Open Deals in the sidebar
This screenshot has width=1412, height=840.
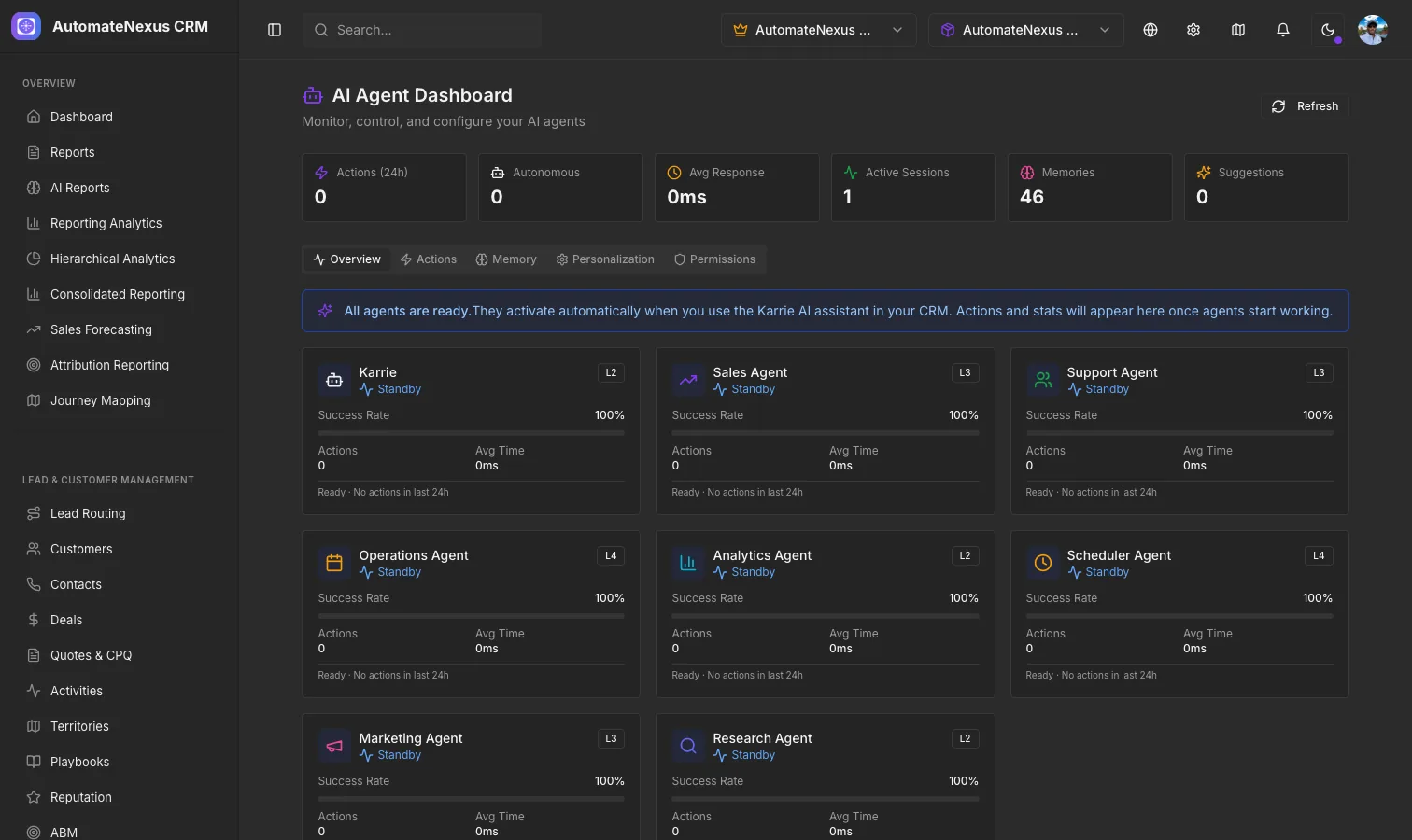(x=120, y=620)
